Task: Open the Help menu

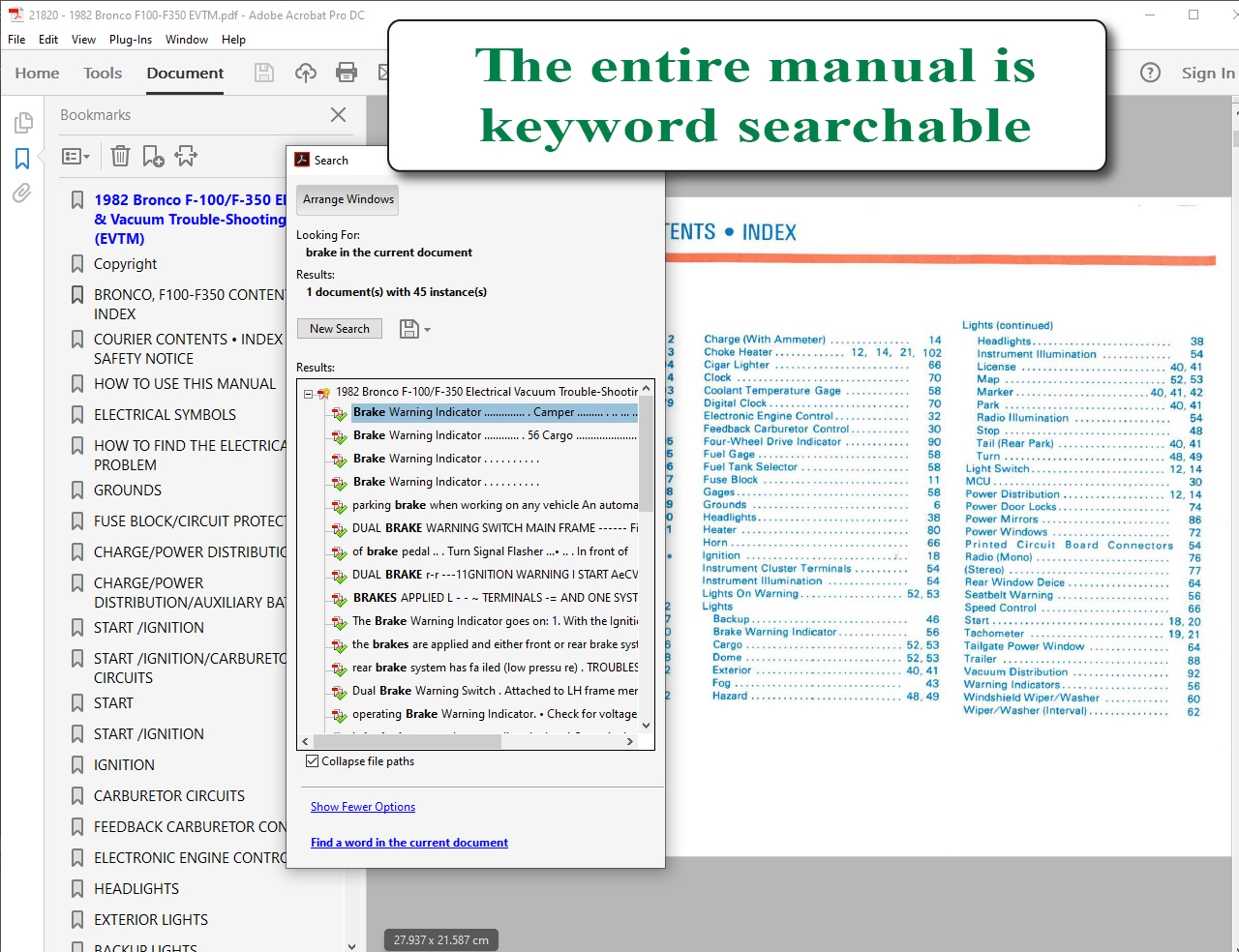Action: pos(233,40)
